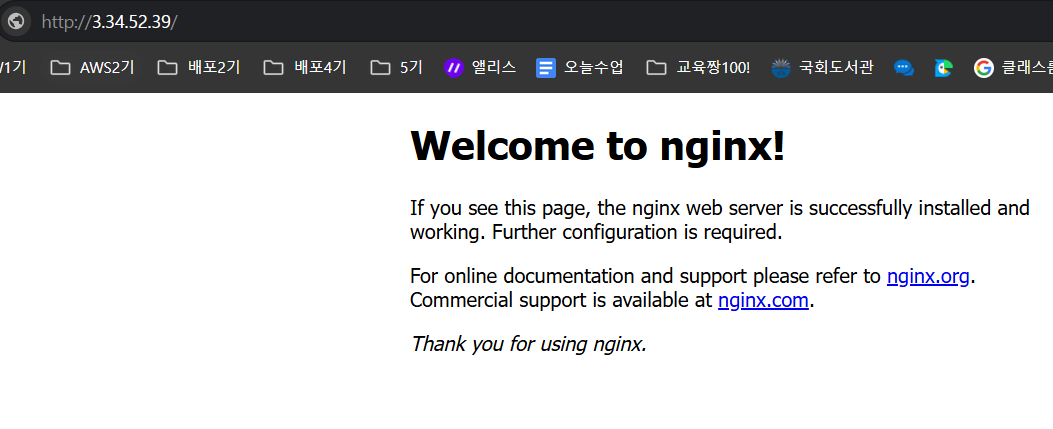Screen dimensions: 1053x429
Task: Open the 국회도서관 bookmark
Action: tap(823, 67)
